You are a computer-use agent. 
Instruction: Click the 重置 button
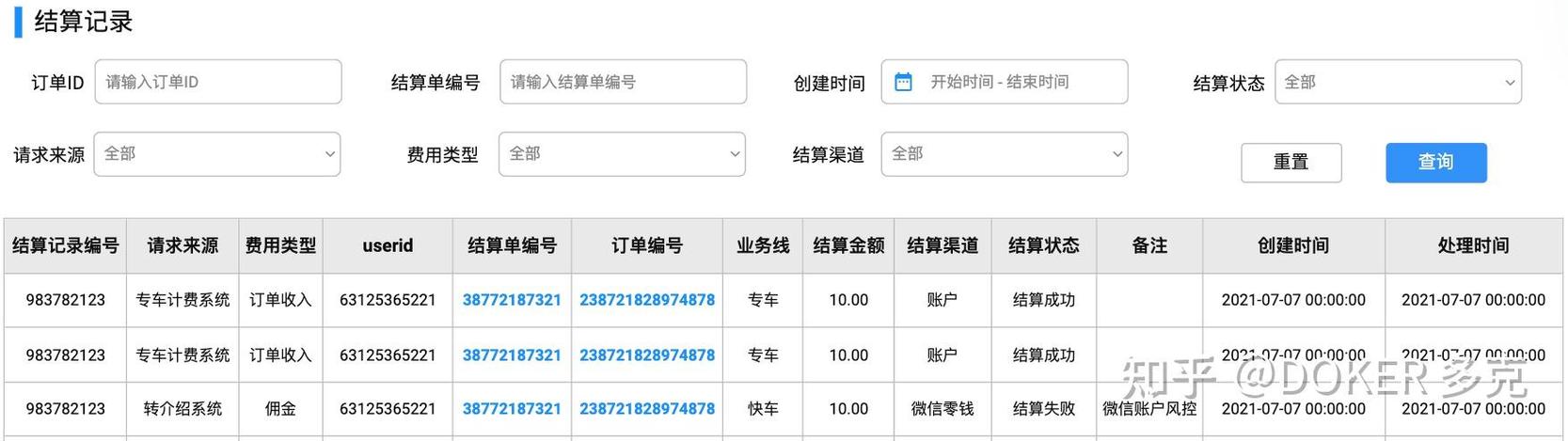(x=1291, y=163)
